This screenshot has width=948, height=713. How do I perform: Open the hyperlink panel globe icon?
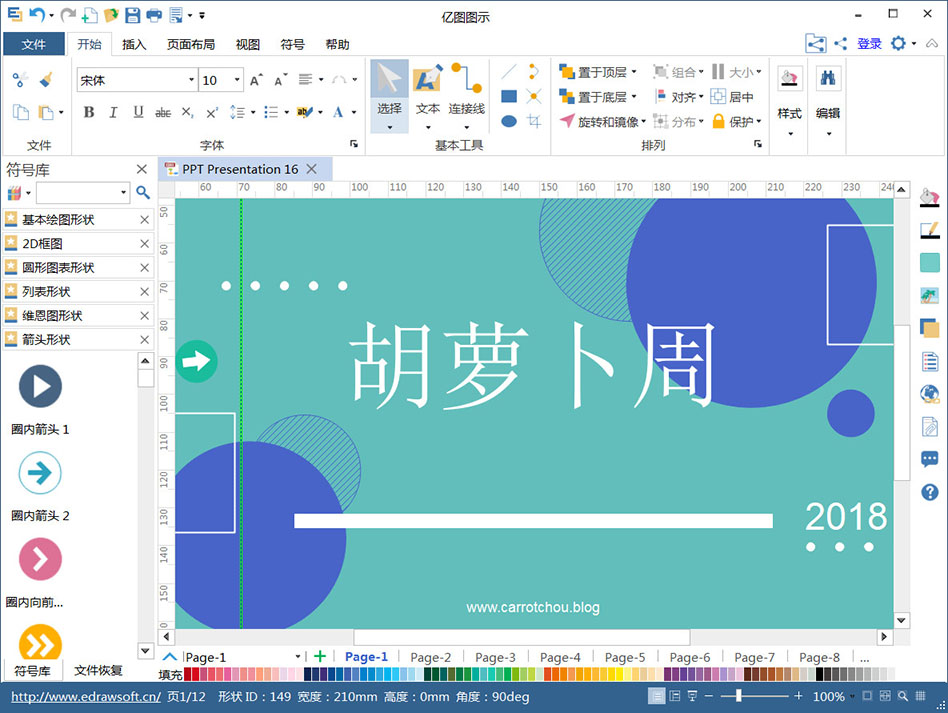tap(929, 394)
